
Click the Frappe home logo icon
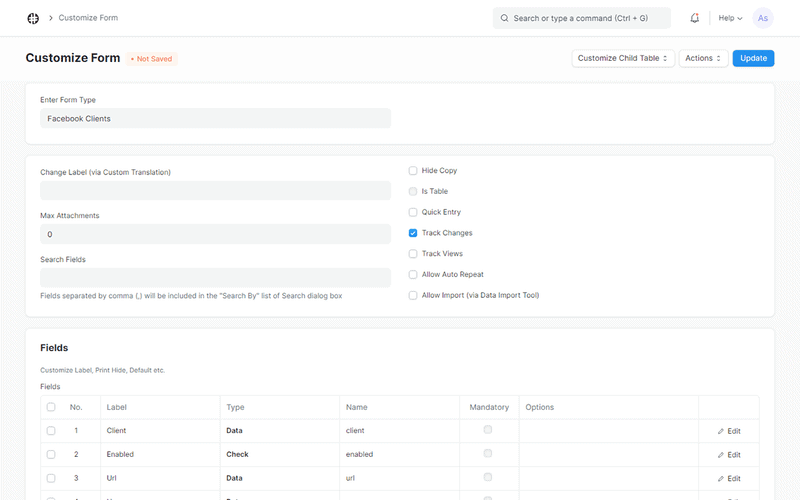coord(33,18)
